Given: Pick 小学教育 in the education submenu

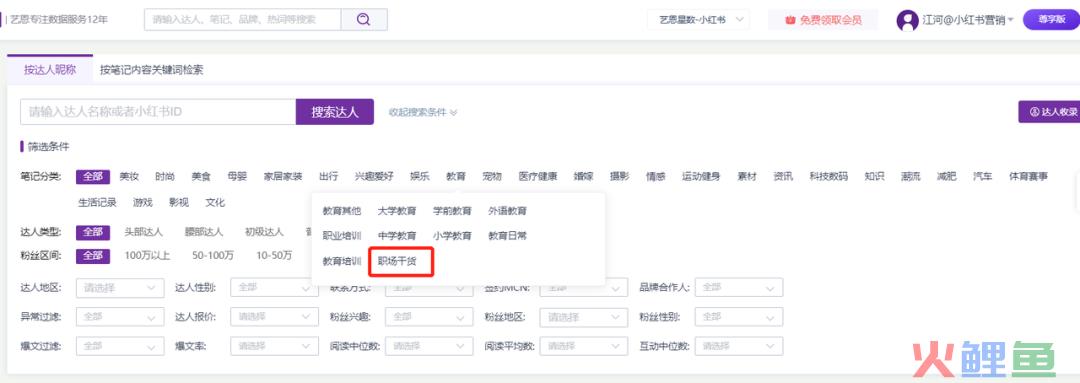Looking at the screenshot, I should point(452,236).
